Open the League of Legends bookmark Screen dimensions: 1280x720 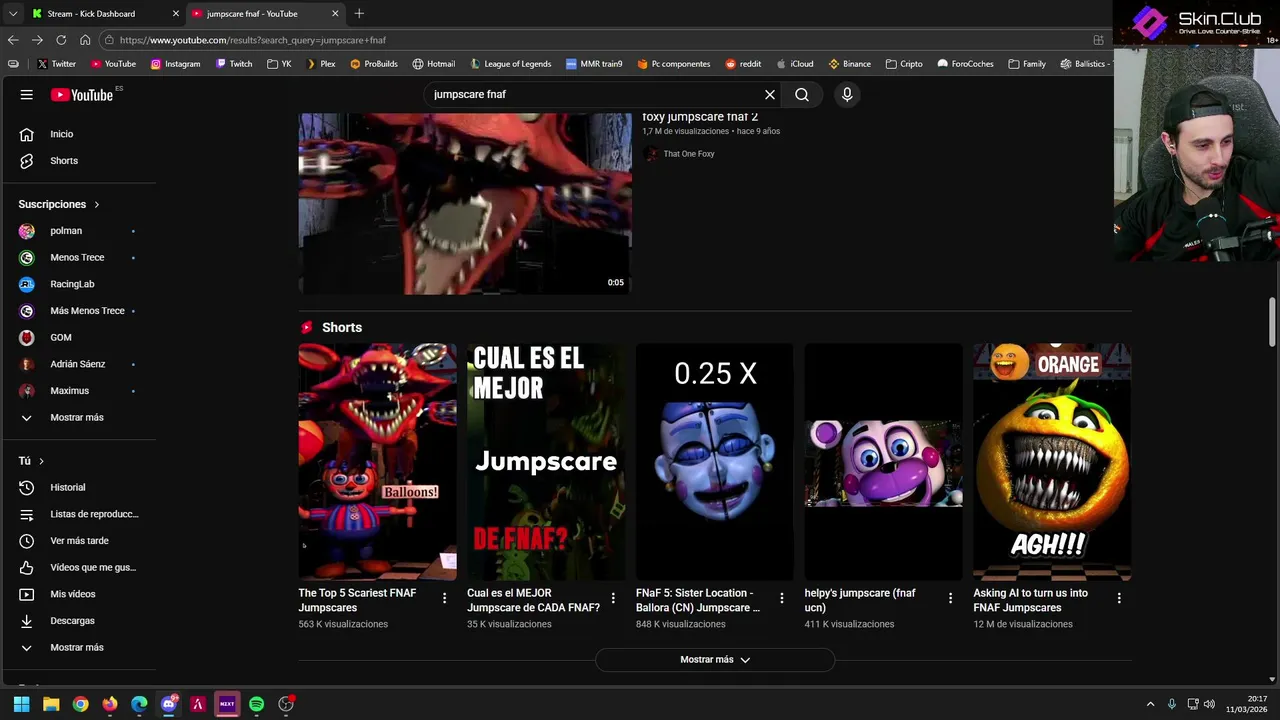pyautogui.click(x=510, y=64)
